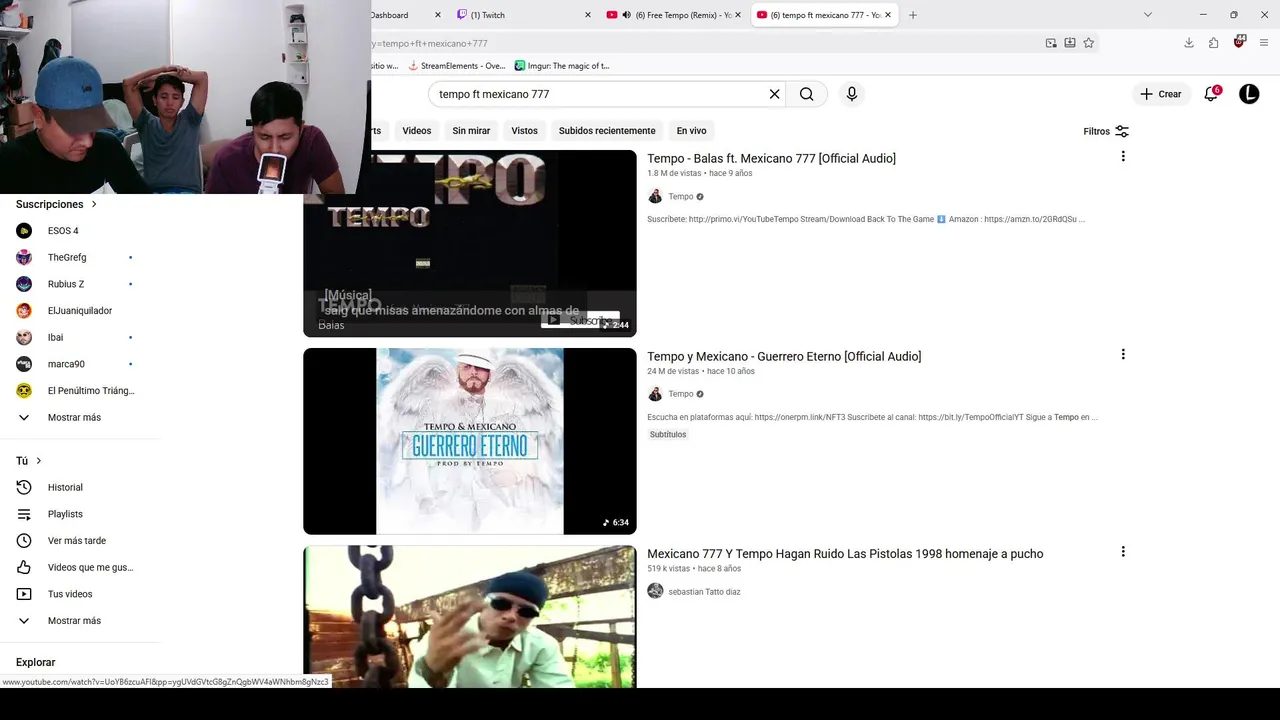The image size is (1280, 720).
Task: Open the list all tabs dropdown
Action: (1148, 15)
